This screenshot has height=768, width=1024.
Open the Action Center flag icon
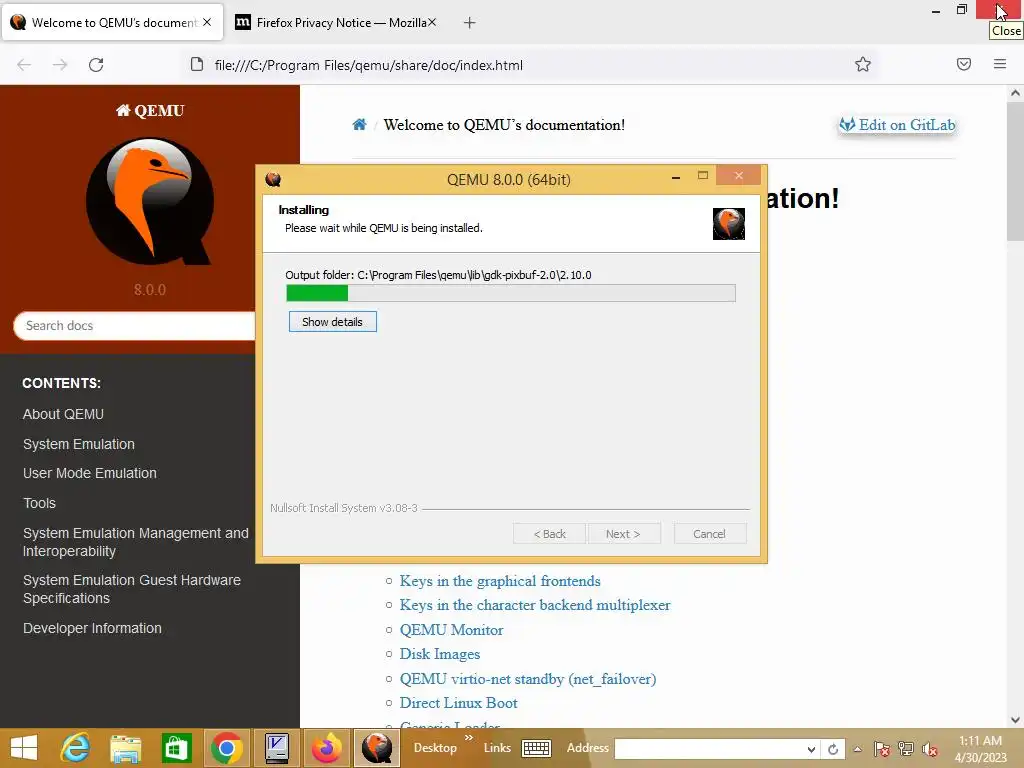(x=882, y=749)
